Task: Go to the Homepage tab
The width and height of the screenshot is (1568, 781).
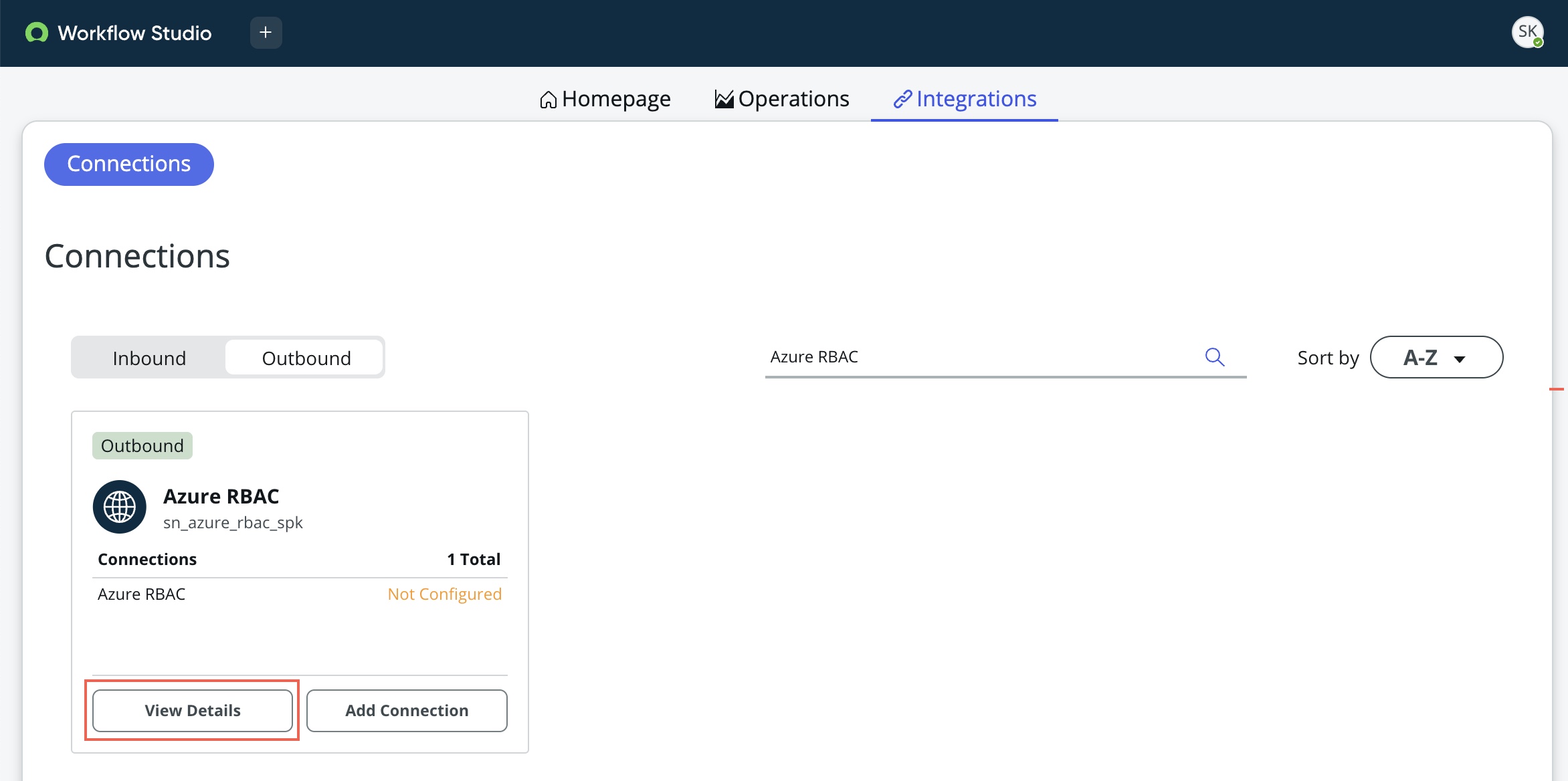Action: 605,99
